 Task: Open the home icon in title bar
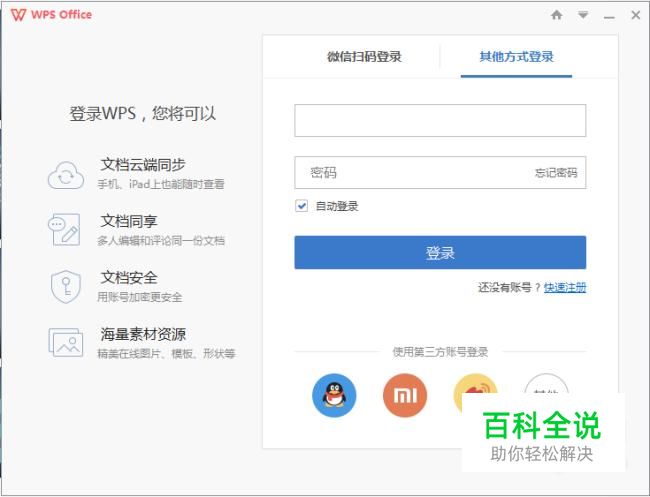[x=556, y=15]
